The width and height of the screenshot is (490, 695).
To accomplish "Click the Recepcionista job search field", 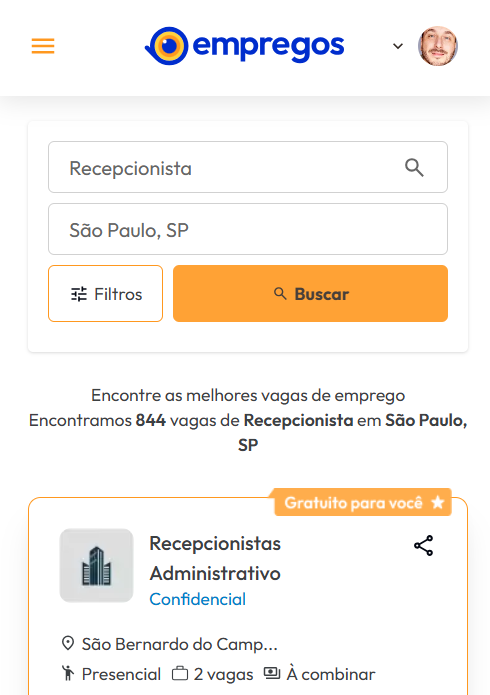I will 247,167.
